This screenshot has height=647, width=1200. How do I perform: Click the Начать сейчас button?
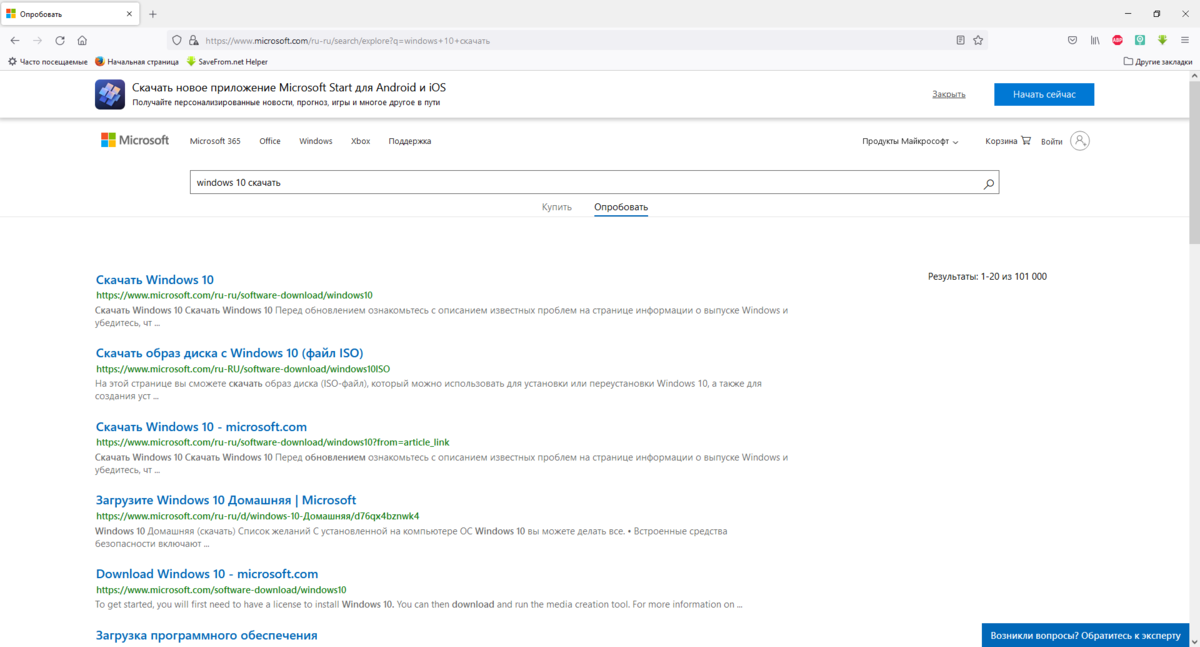click(x=1043, y=94)
